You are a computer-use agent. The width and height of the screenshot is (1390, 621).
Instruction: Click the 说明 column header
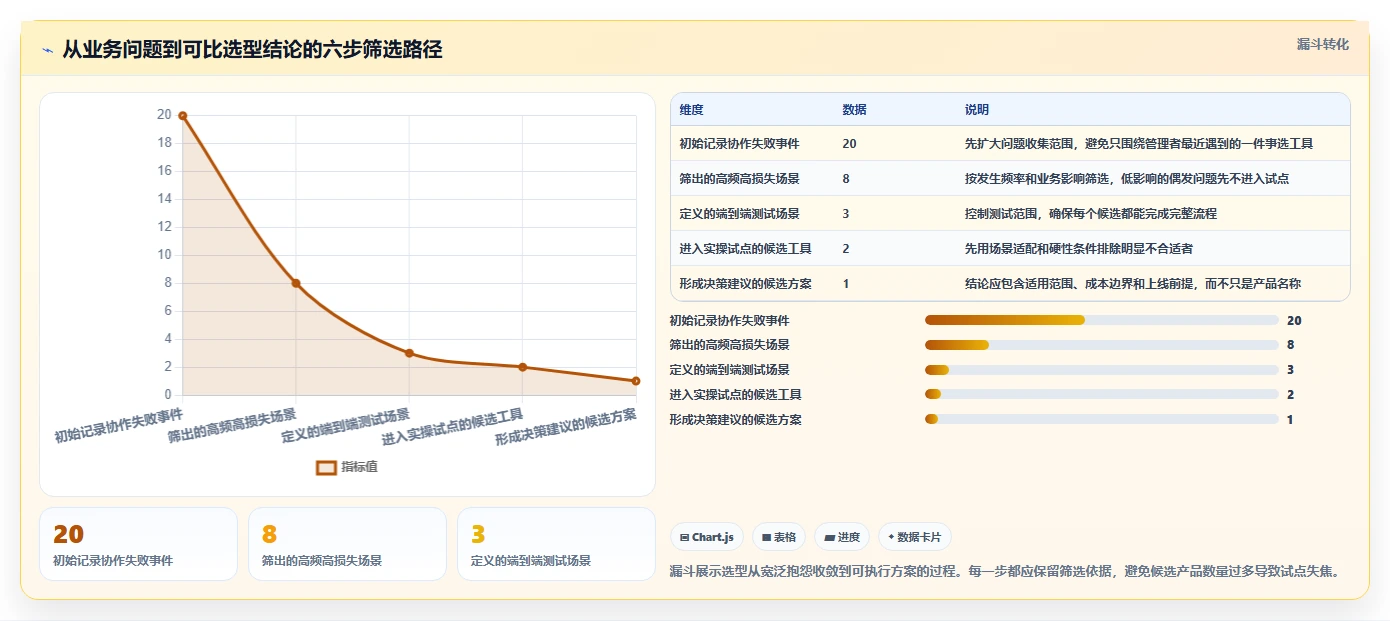pos(976,110)
